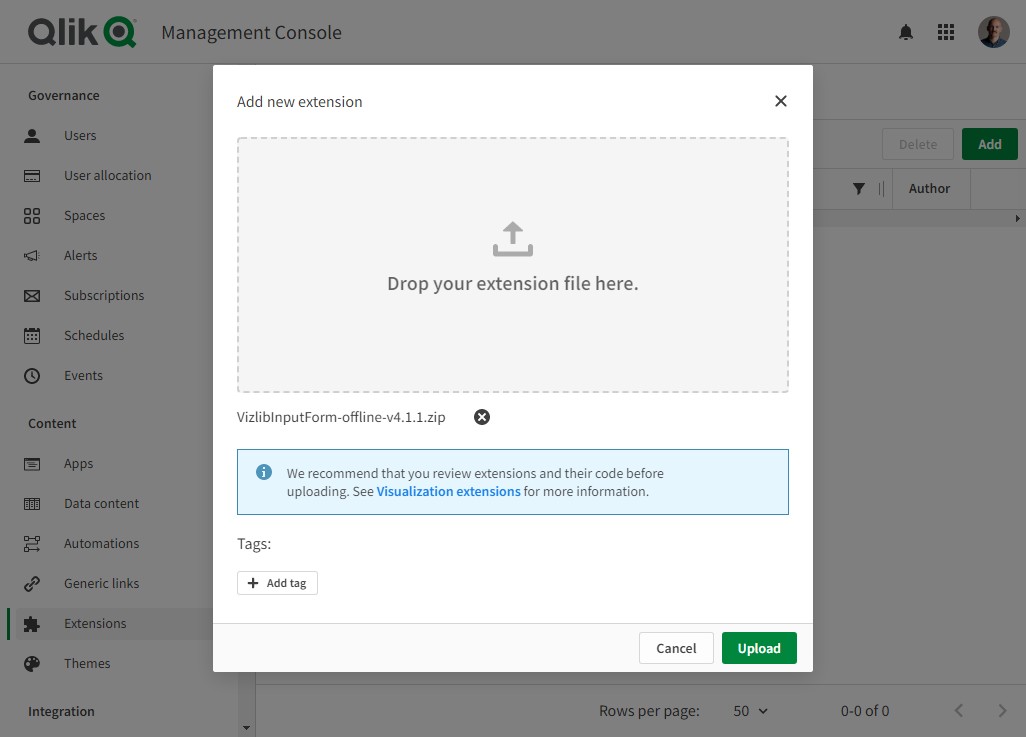1026x737 pixels.
Task: Open the notifications bell
Action: [906, 32]
